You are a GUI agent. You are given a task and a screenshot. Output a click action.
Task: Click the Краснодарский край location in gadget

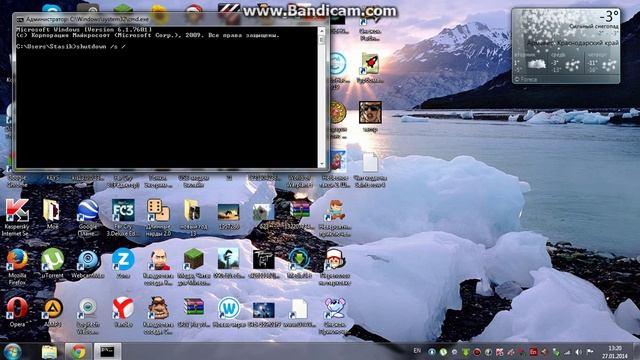tap(587, 43)
